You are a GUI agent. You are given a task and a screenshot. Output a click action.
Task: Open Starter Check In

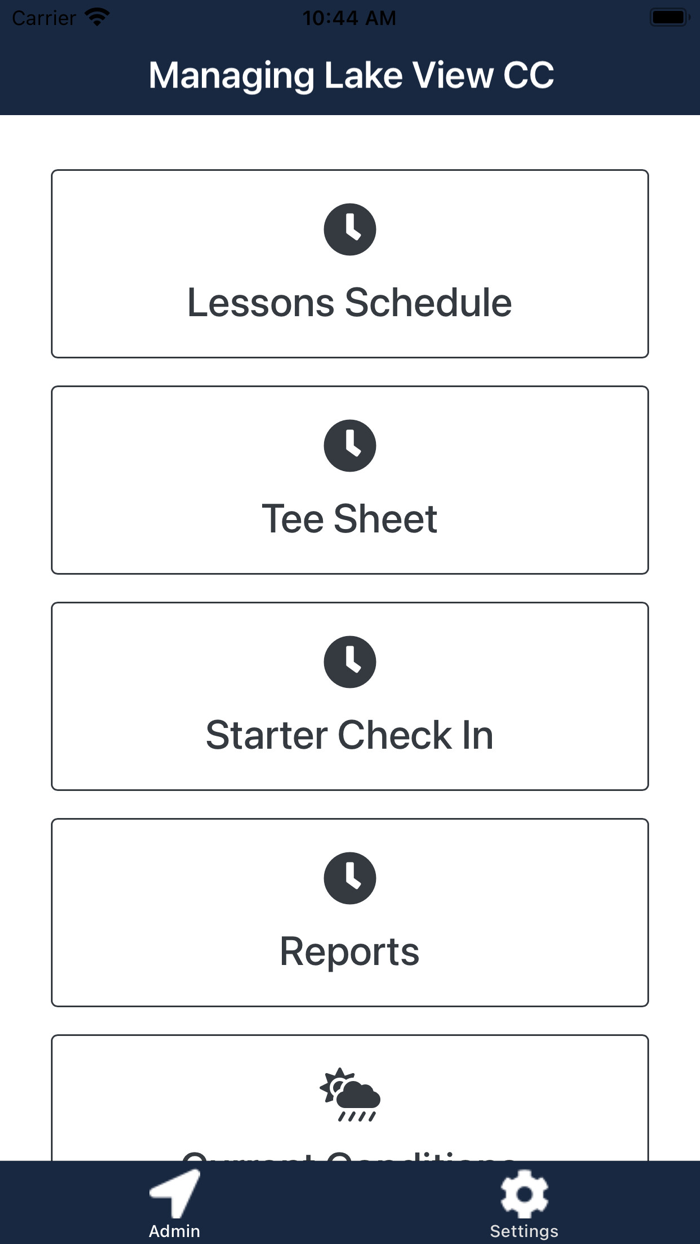349,696
